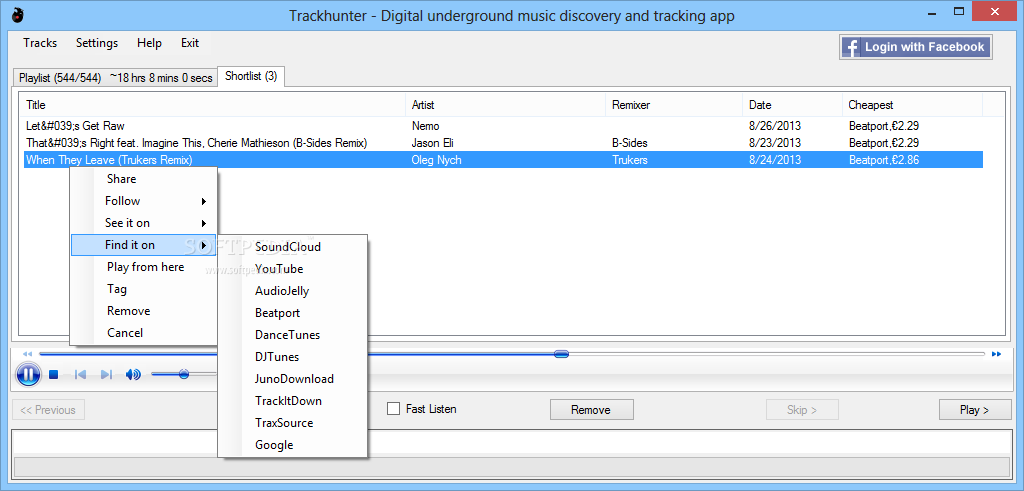This screenshot has width=1024, height=491.
Task: Click the volume slider knob
Action: pos(184,374)
